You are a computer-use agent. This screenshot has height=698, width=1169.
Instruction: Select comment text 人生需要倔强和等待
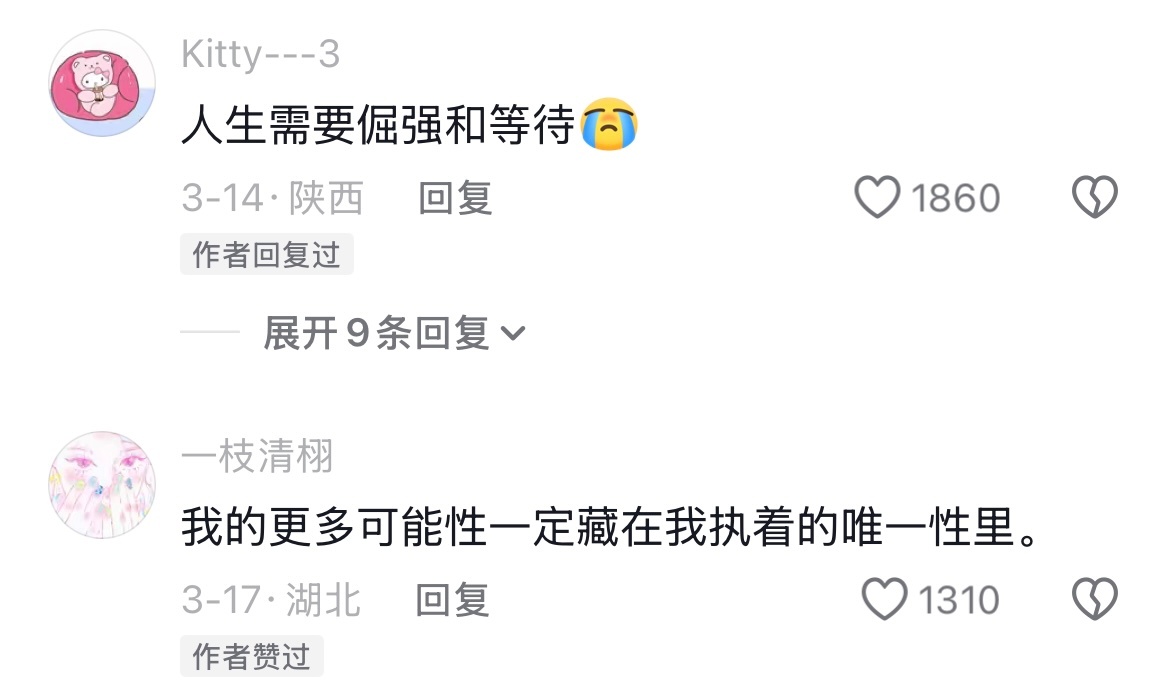(378, 125)
